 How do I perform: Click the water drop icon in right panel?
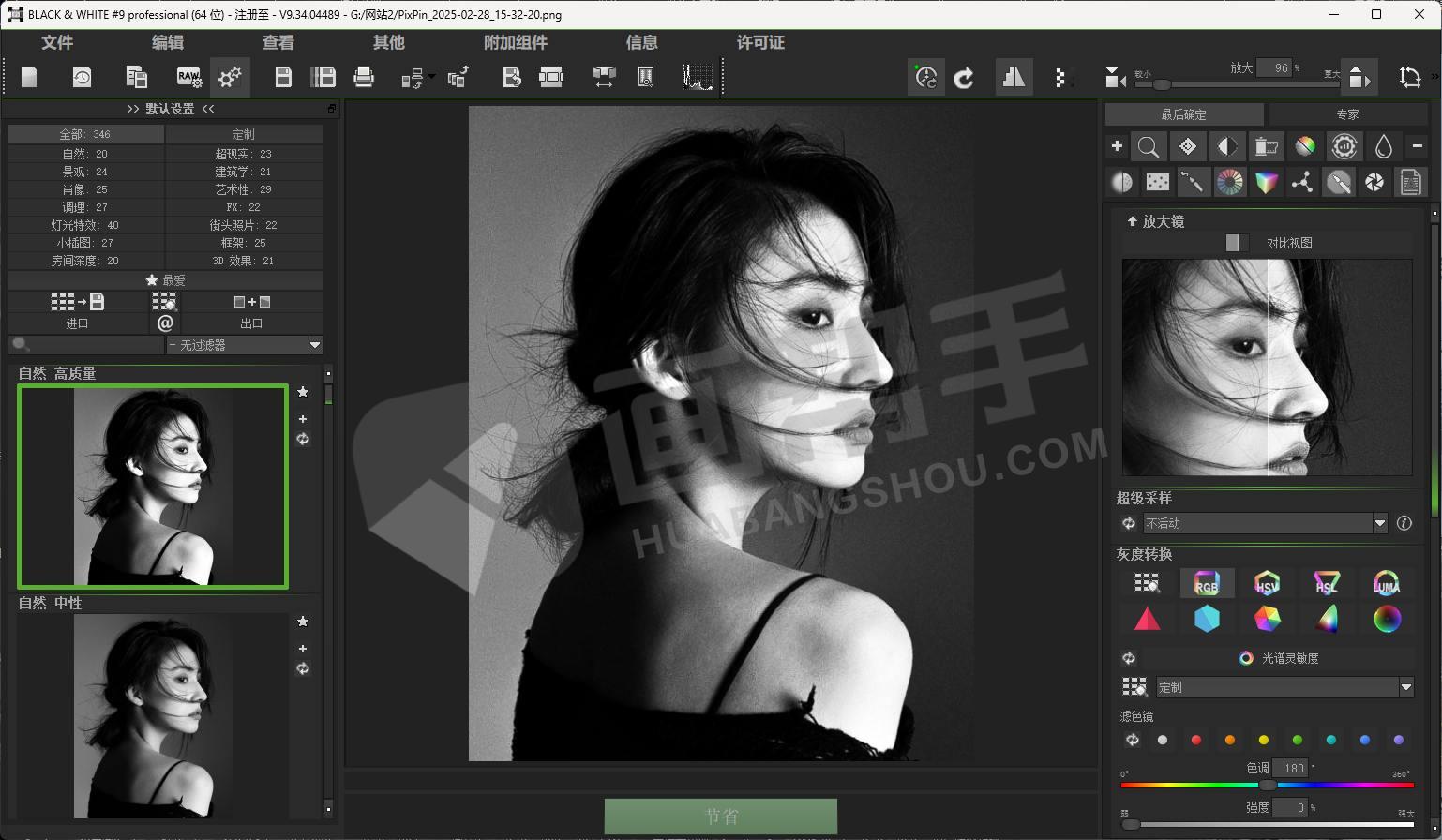click(x=1383, y=146)
